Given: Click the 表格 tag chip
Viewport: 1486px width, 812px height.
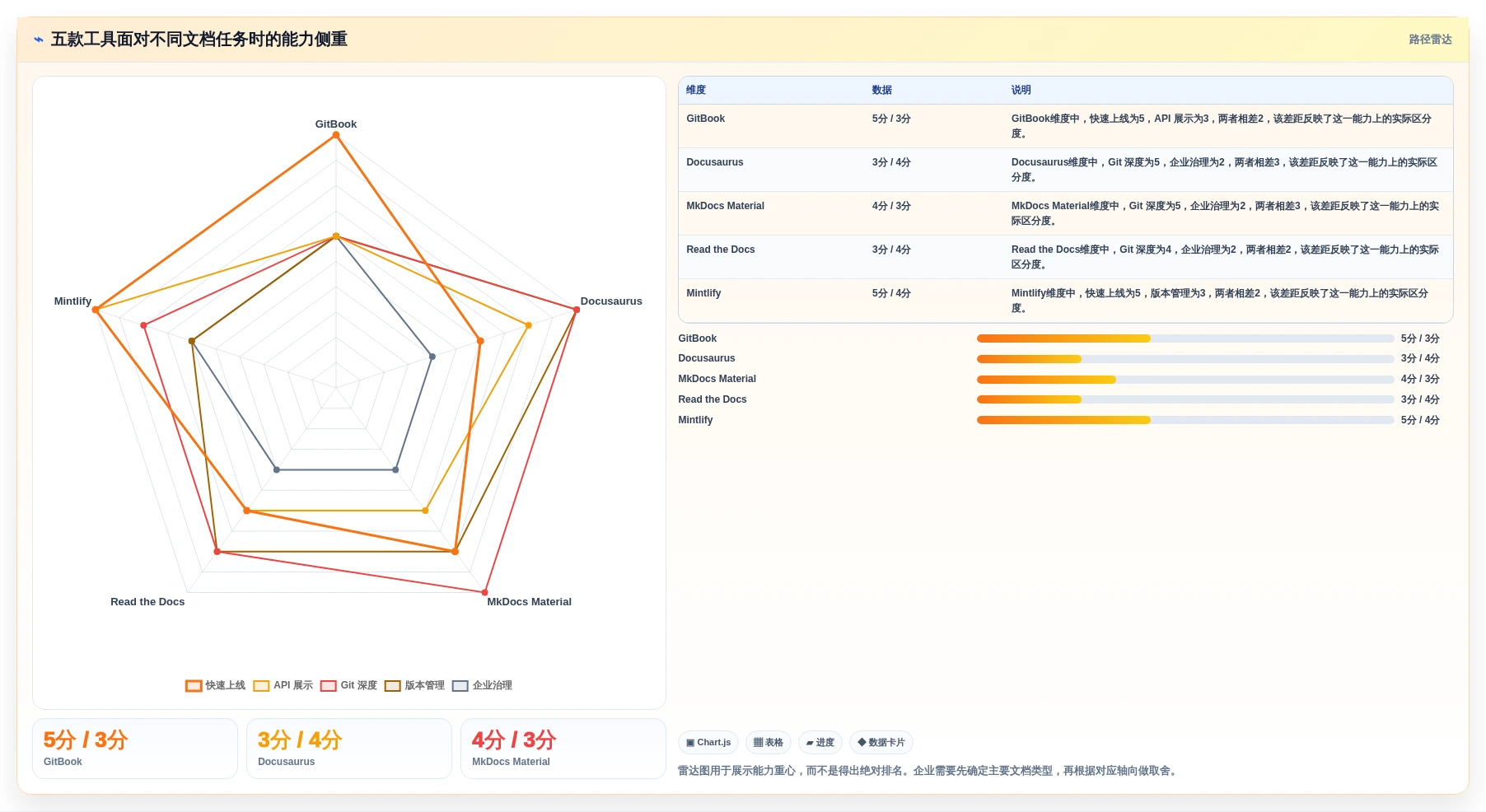Looking at the screenshot, I should [x=769, y=742].
